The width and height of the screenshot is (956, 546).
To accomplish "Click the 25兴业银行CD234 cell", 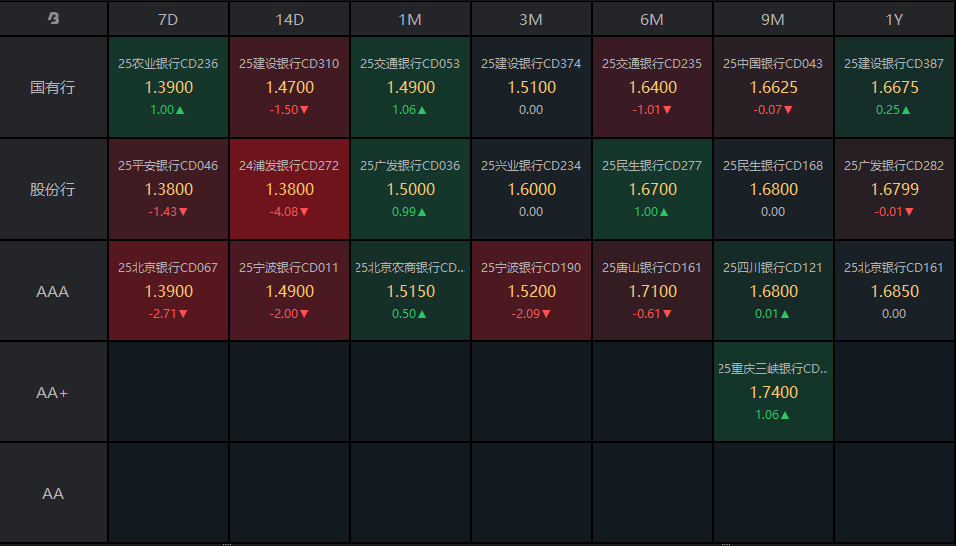I will coord(531,189).
